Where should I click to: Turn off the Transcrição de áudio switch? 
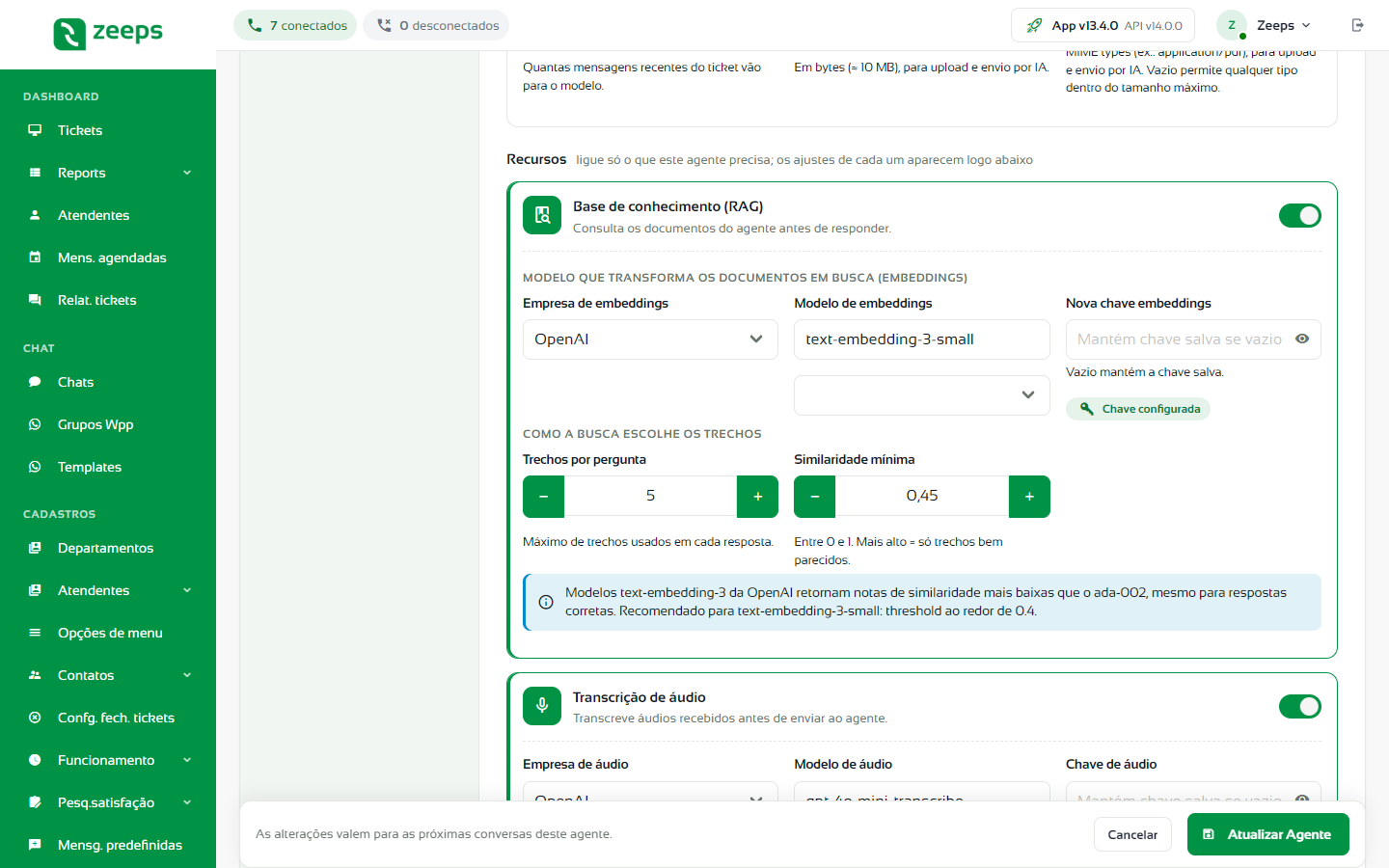click(1300, 707)
